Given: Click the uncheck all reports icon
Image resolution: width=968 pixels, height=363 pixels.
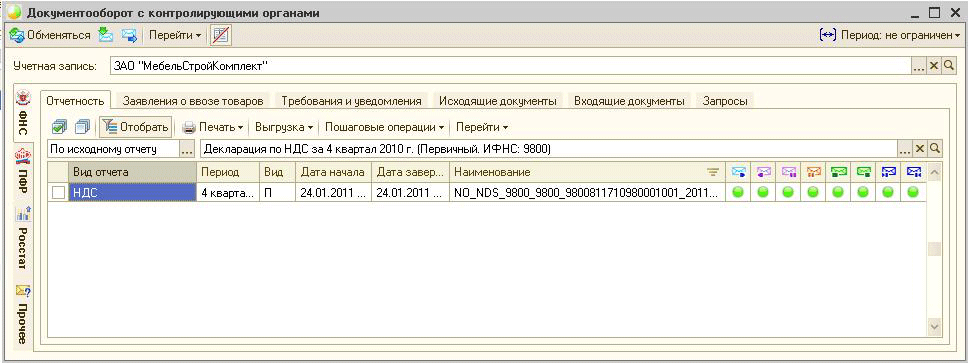Looking at the screenshot, I should [81, 127].
